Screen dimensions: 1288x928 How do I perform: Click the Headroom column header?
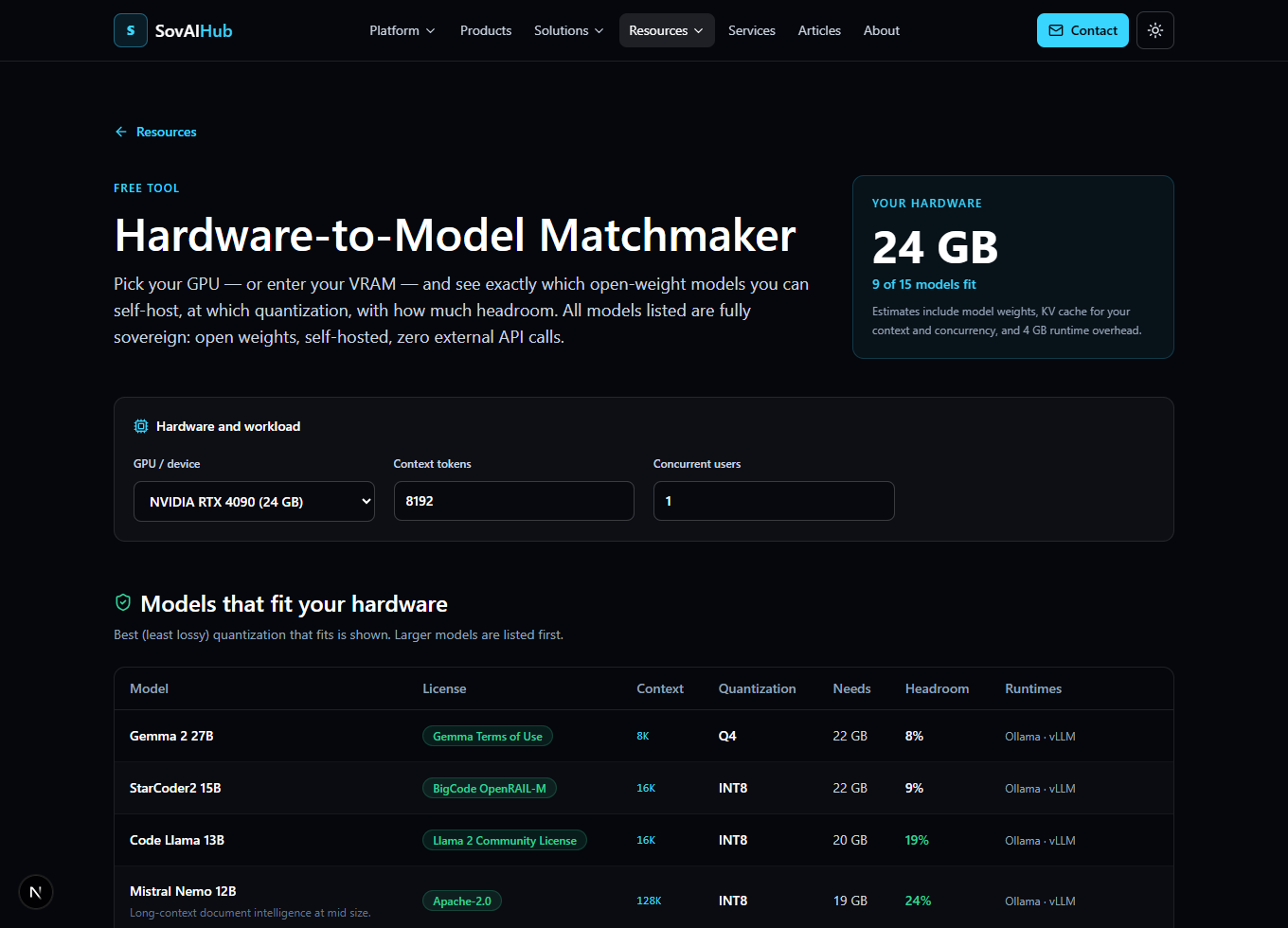[x=937, y=688]
